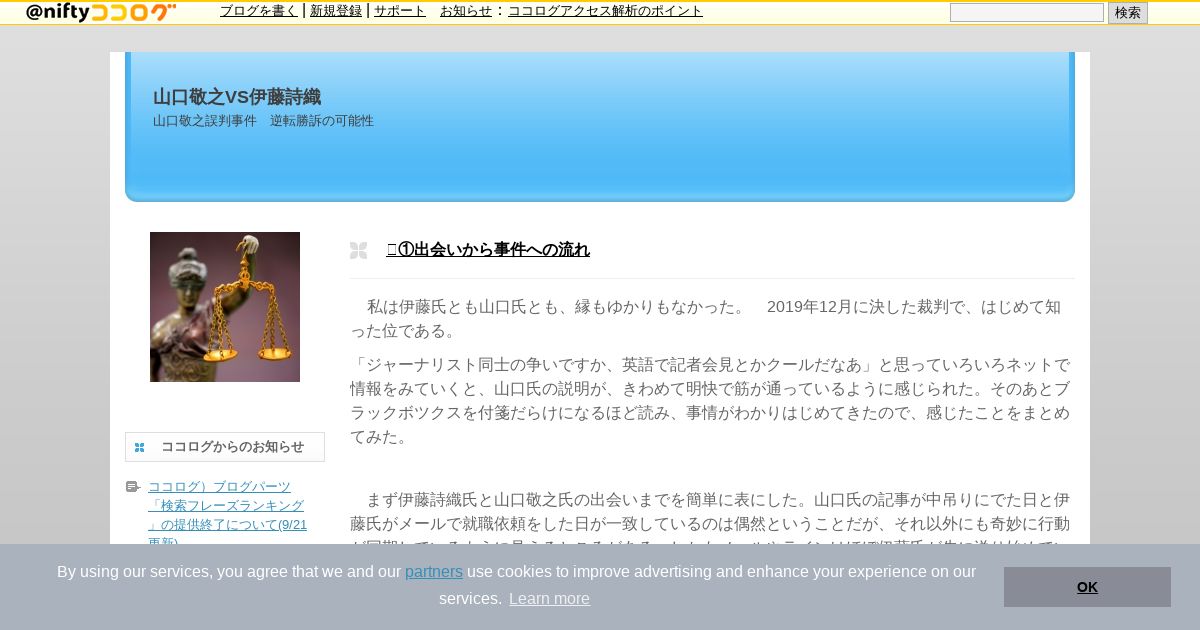
Task: Click the 検索 search button
Action: (1128, 13)
